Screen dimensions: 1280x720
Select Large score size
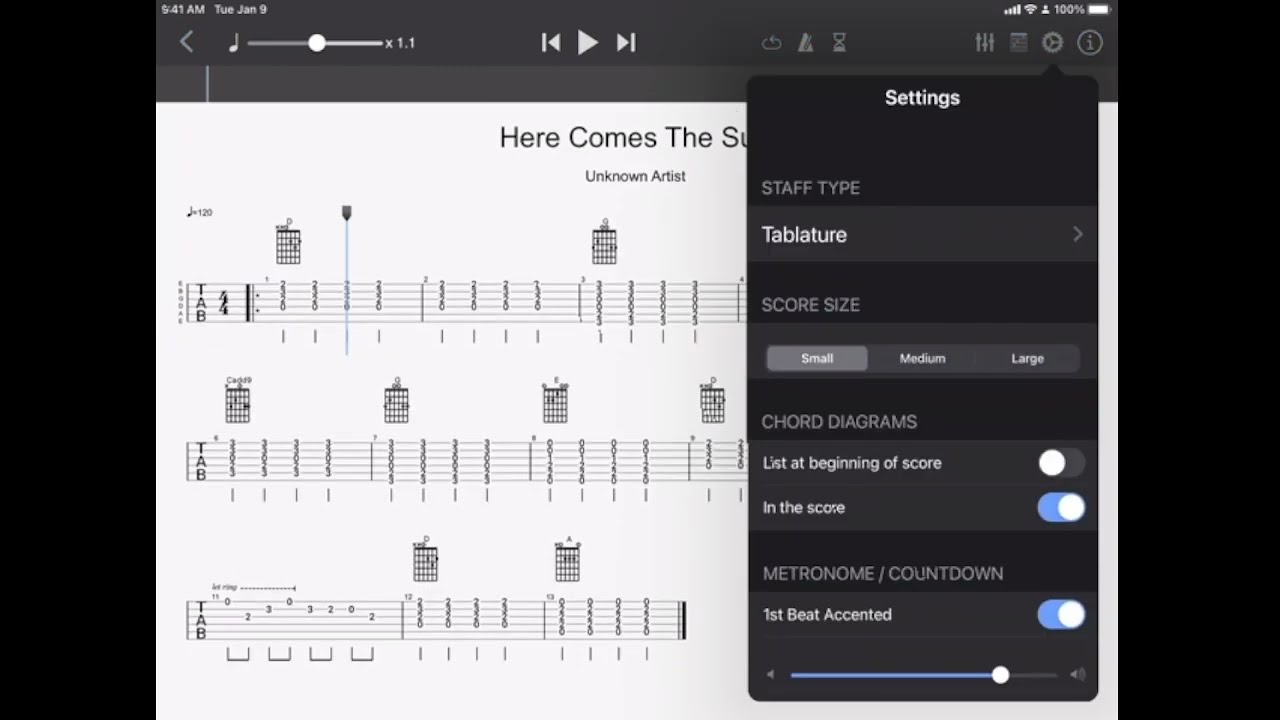[x=1027, y=358]
